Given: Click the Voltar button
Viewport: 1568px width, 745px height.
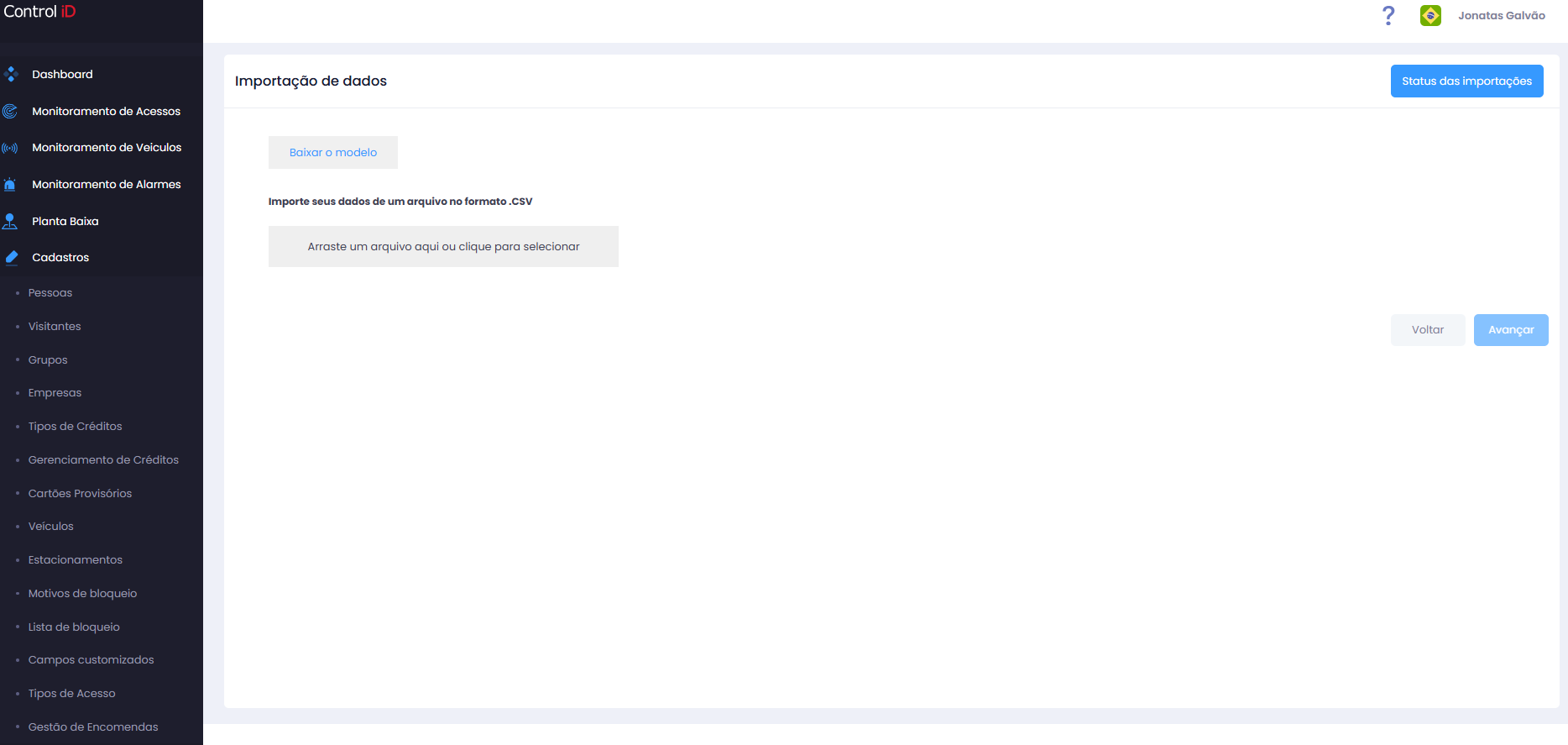Looking at the screenshot, I should coord(1428,330).
